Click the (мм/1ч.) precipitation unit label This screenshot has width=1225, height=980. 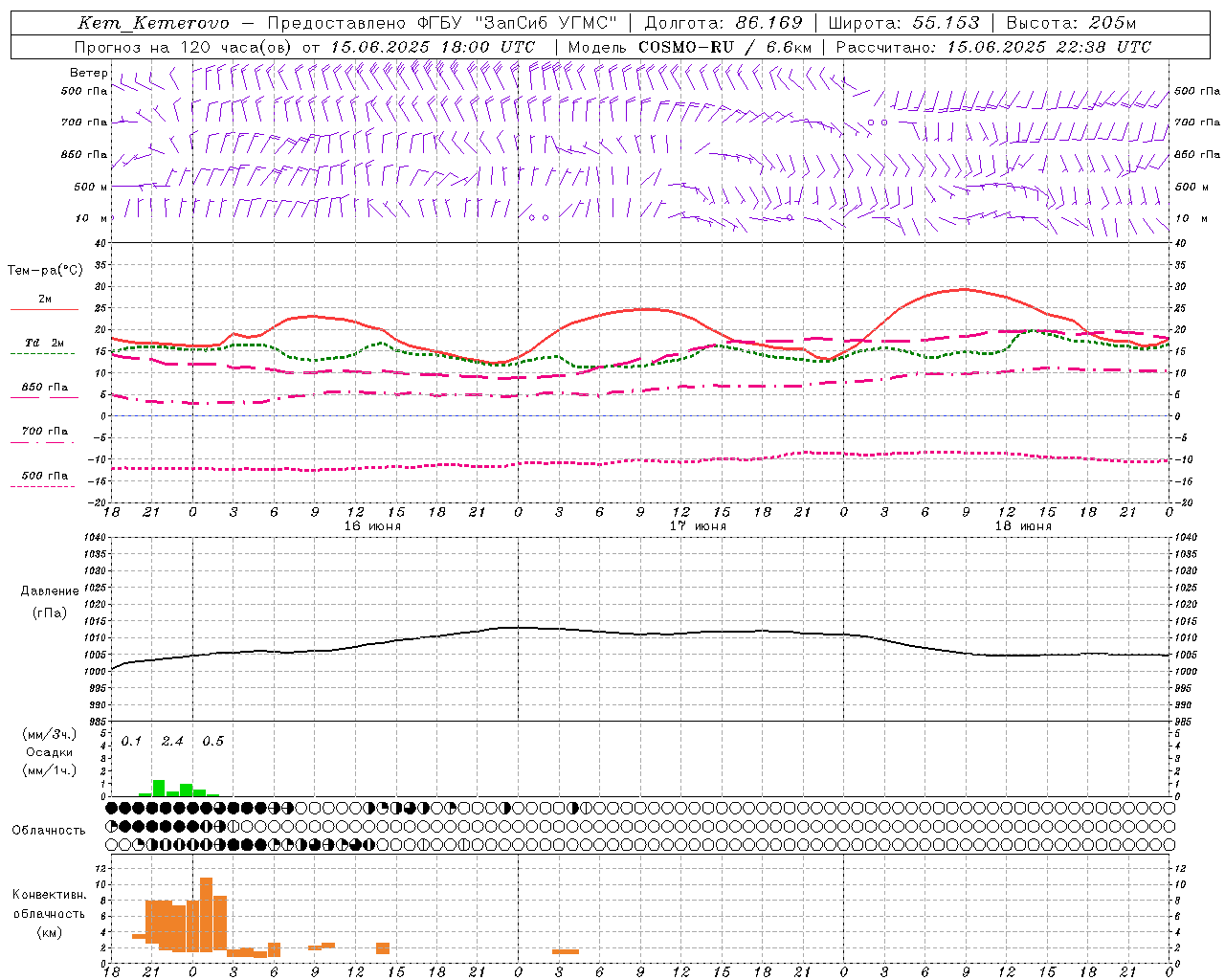tap(49, 770)
